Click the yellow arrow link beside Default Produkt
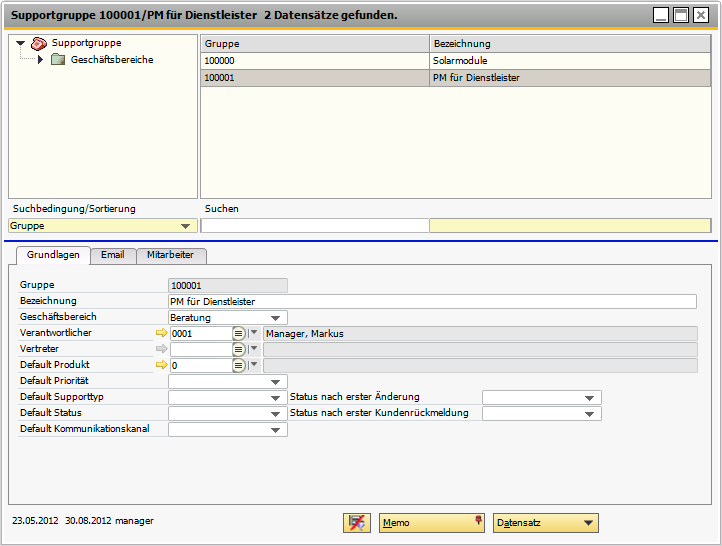 click(x=161, y=366)
